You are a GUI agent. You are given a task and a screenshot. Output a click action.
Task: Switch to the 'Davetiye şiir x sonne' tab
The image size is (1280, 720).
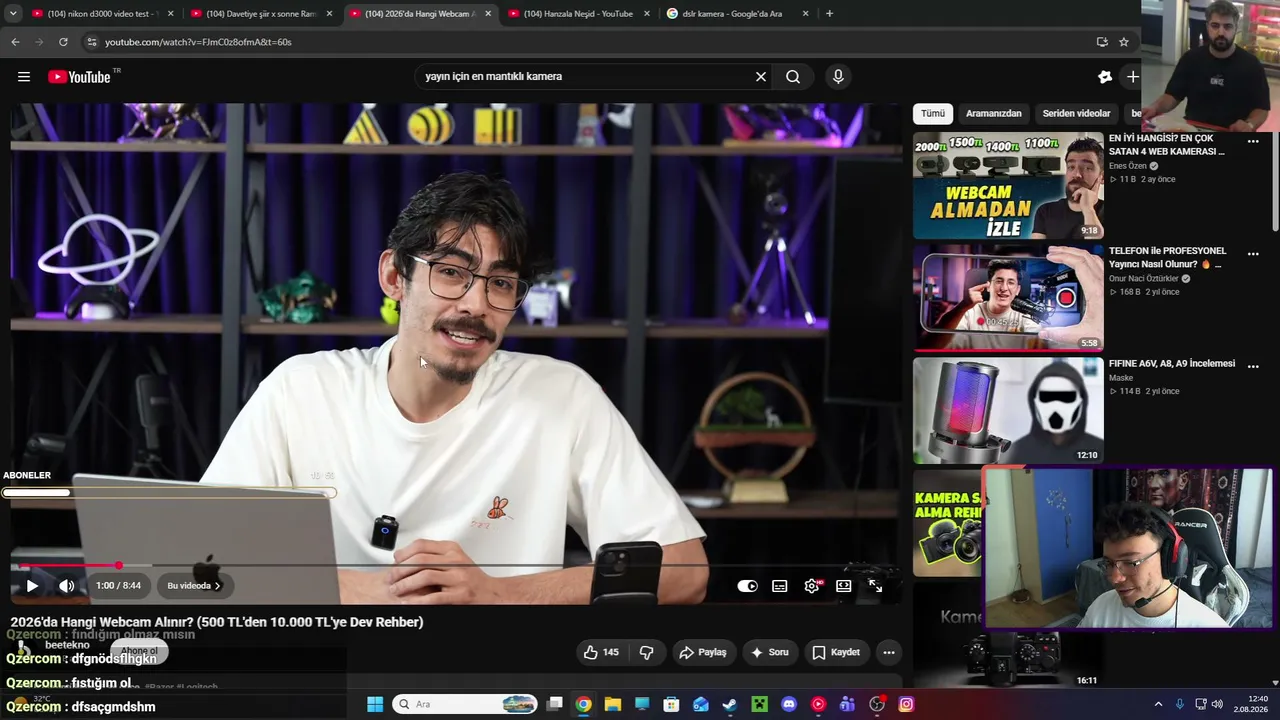pyautogui.click(x=260, y=14)
